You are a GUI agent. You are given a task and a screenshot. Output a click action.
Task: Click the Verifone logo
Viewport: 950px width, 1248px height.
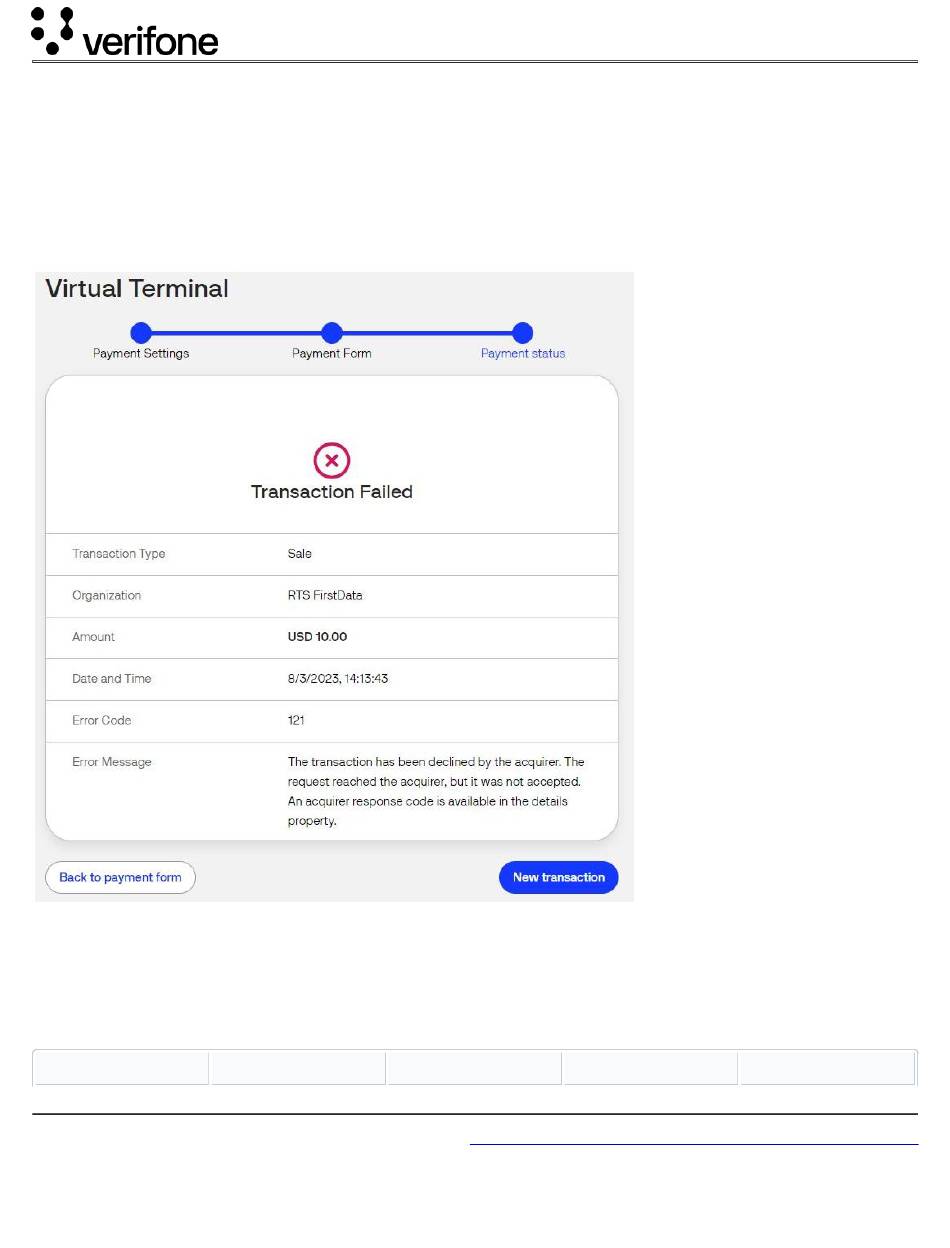click(125, 31)
